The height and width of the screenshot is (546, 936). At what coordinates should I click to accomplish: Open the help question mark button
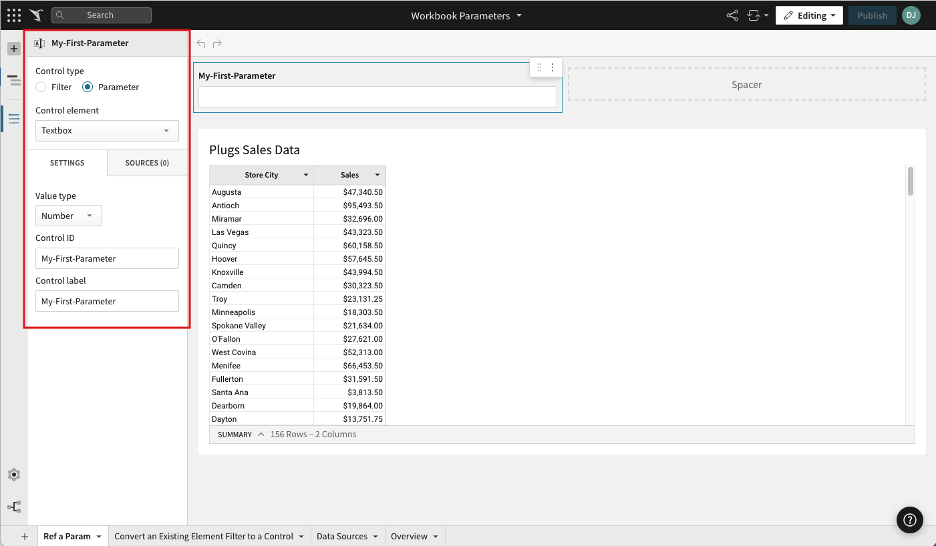[909, 519]
